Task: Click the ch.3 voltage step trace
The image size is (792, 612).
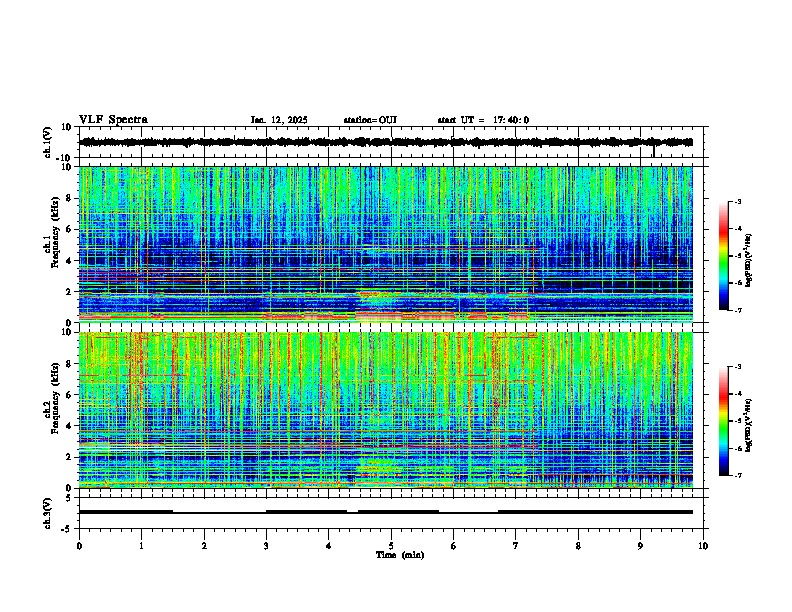Action: (386, 512)
